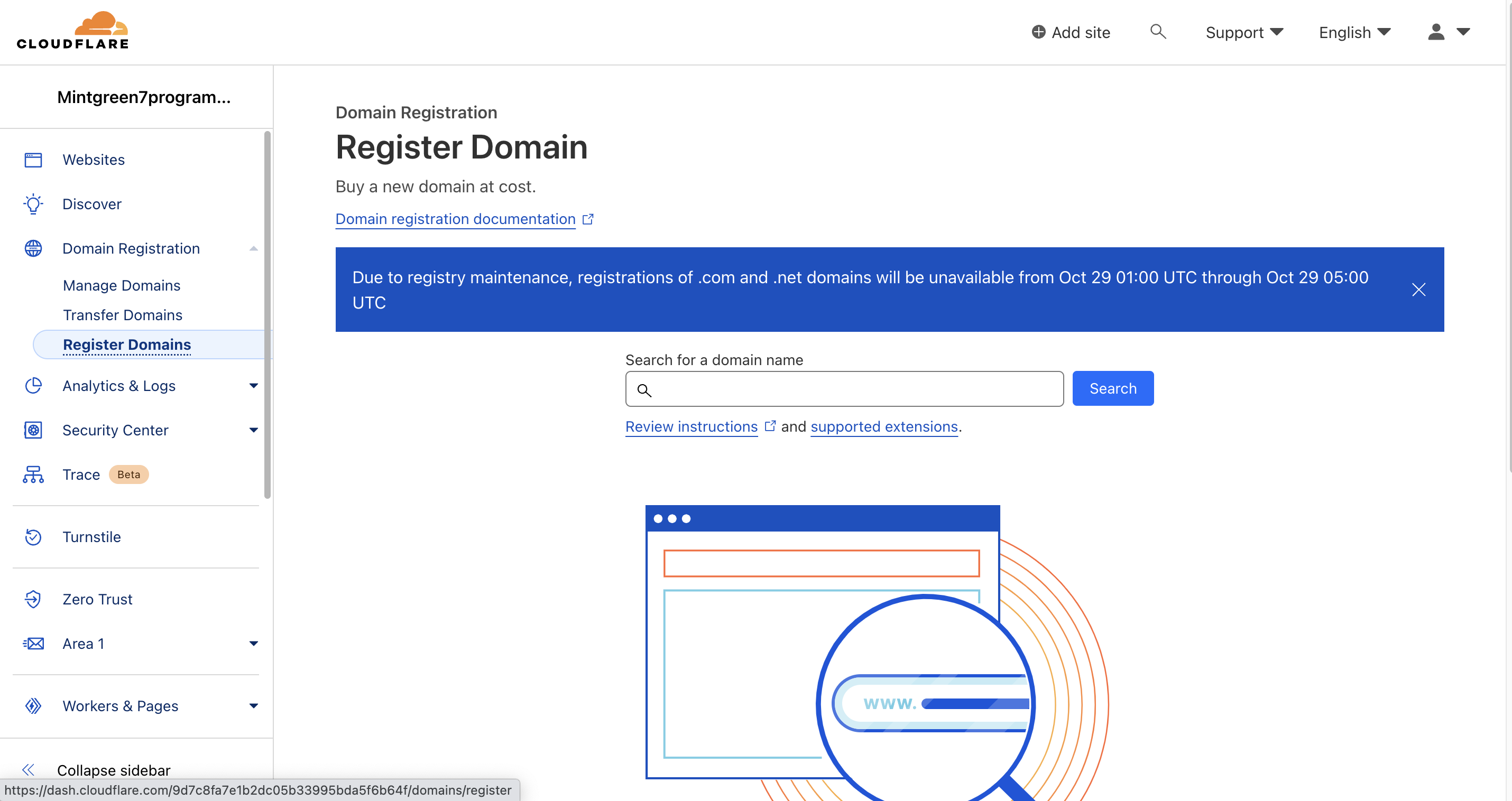The width and height of the screenshot is (1512, 801).
Task: Click the Zero Trust shield icon
Action: point(33,599)
